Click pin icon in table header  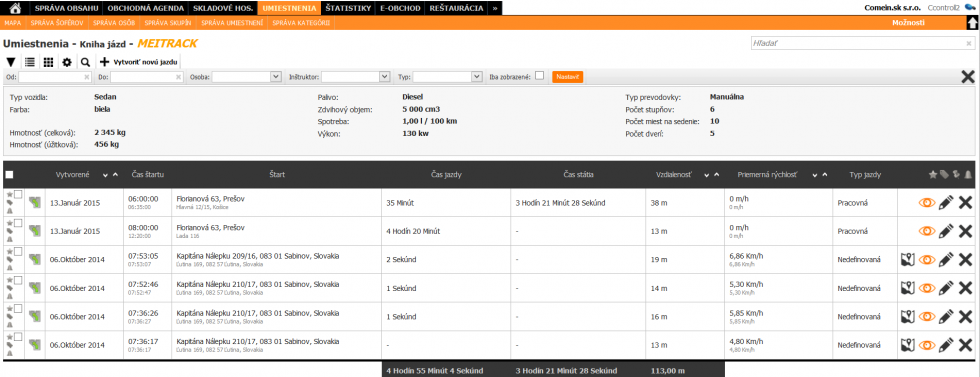tap(956, 175)
